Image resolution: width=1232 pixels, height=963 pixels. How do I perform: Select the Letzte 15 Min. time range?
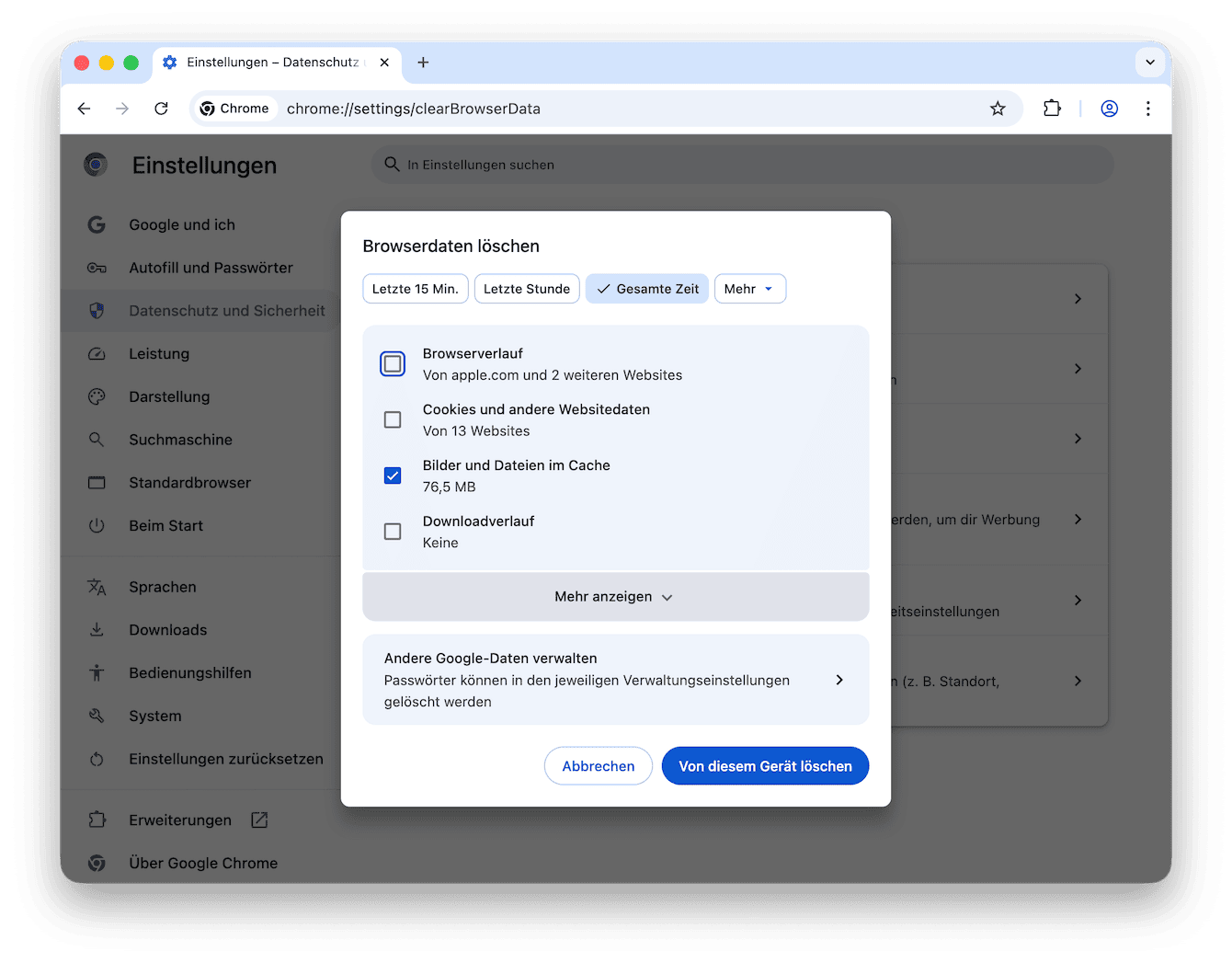pos(416,289)
